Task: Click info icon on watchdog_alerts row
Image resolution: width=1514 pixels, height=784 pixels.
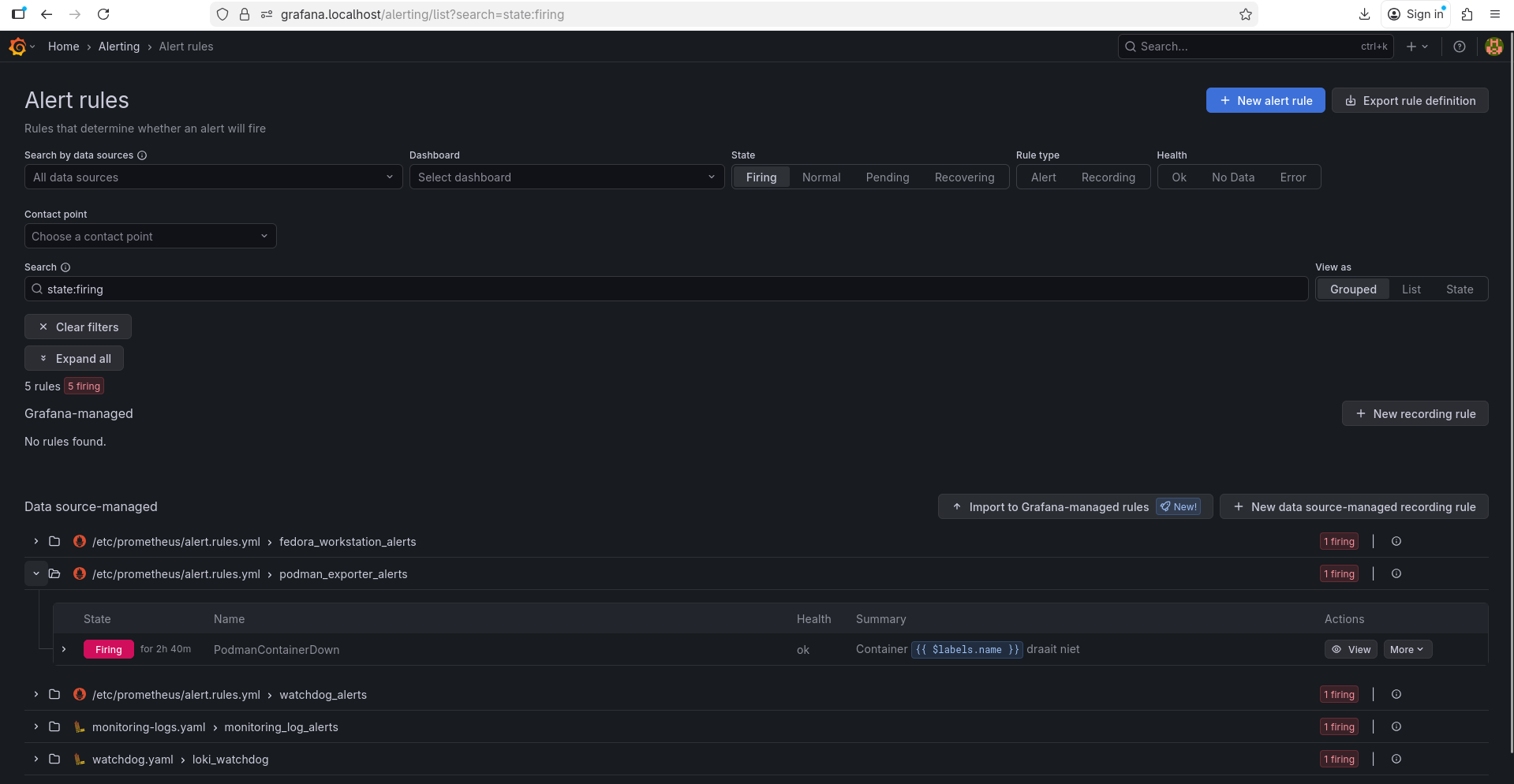Action: tap(1396, 694)
